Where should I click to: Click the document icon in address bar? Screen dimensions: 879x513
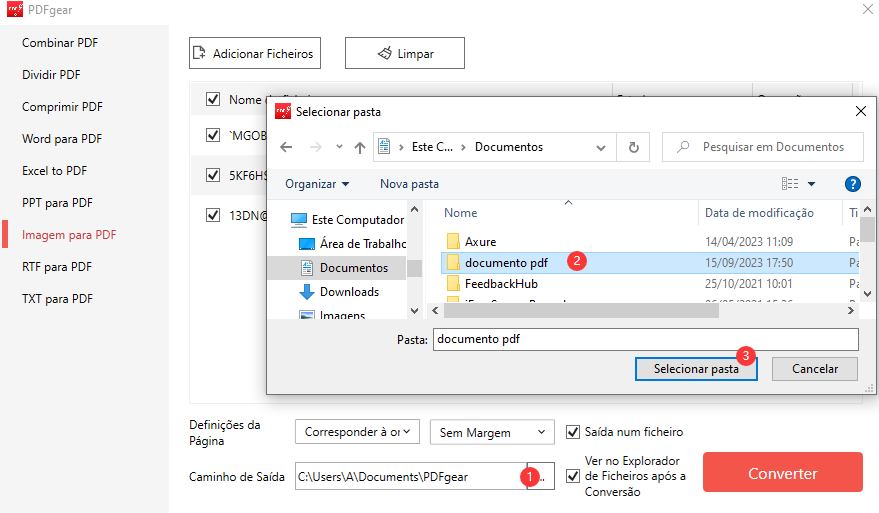point(384,147)
